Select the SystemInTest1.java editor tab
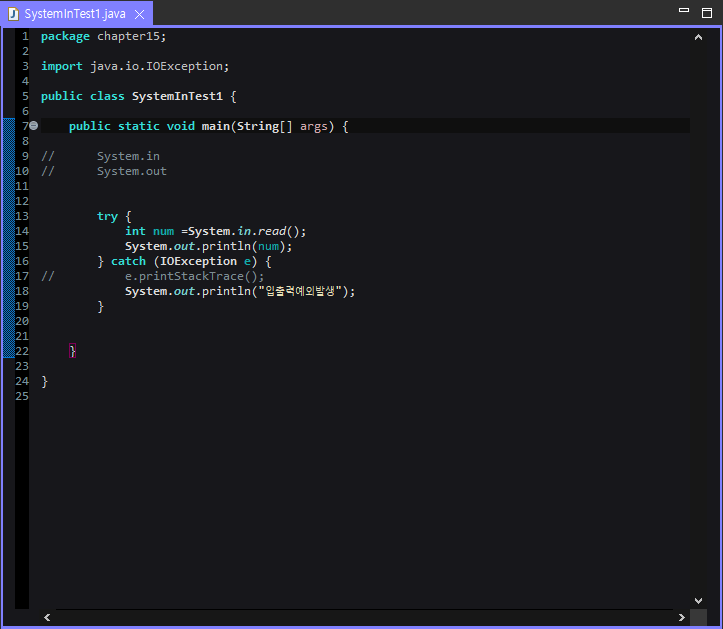Viewport: 723px width, 629px height. pyautogui.click(x=76, y=14)
